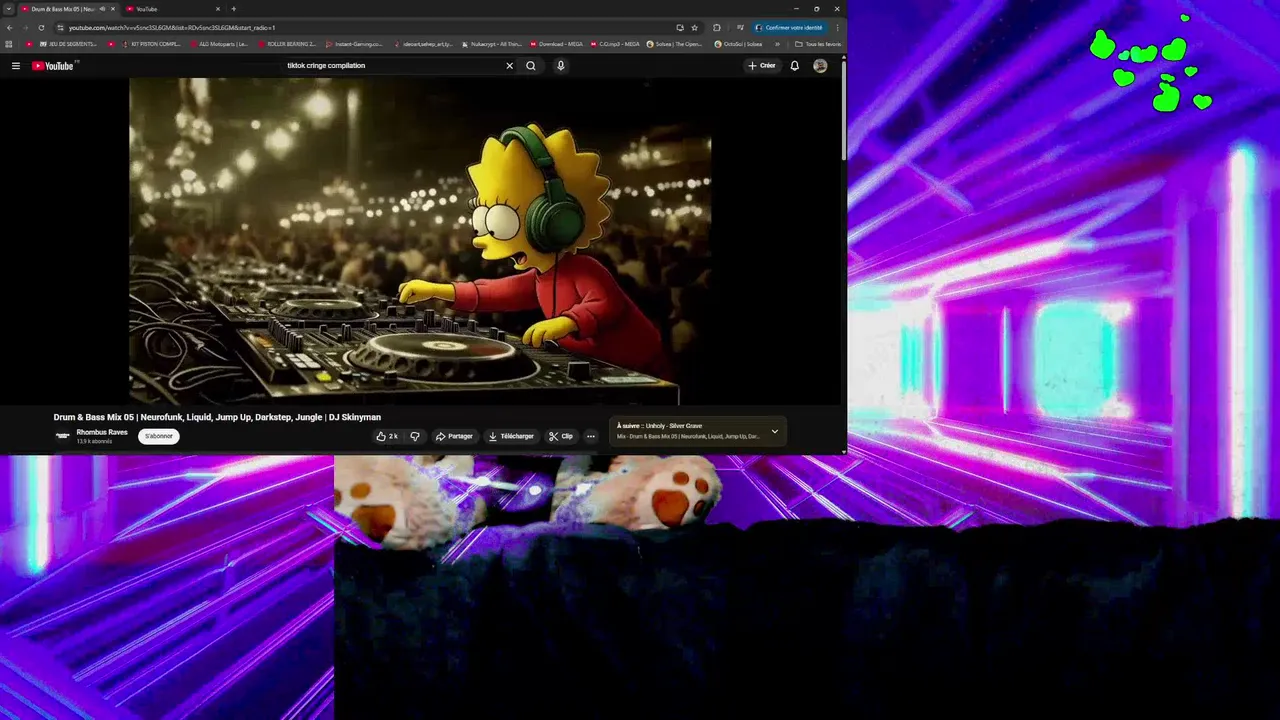Click Confirmer votre identité profile button
Viewport: 1280px width, 720px height.
click(x=789, y=28)
